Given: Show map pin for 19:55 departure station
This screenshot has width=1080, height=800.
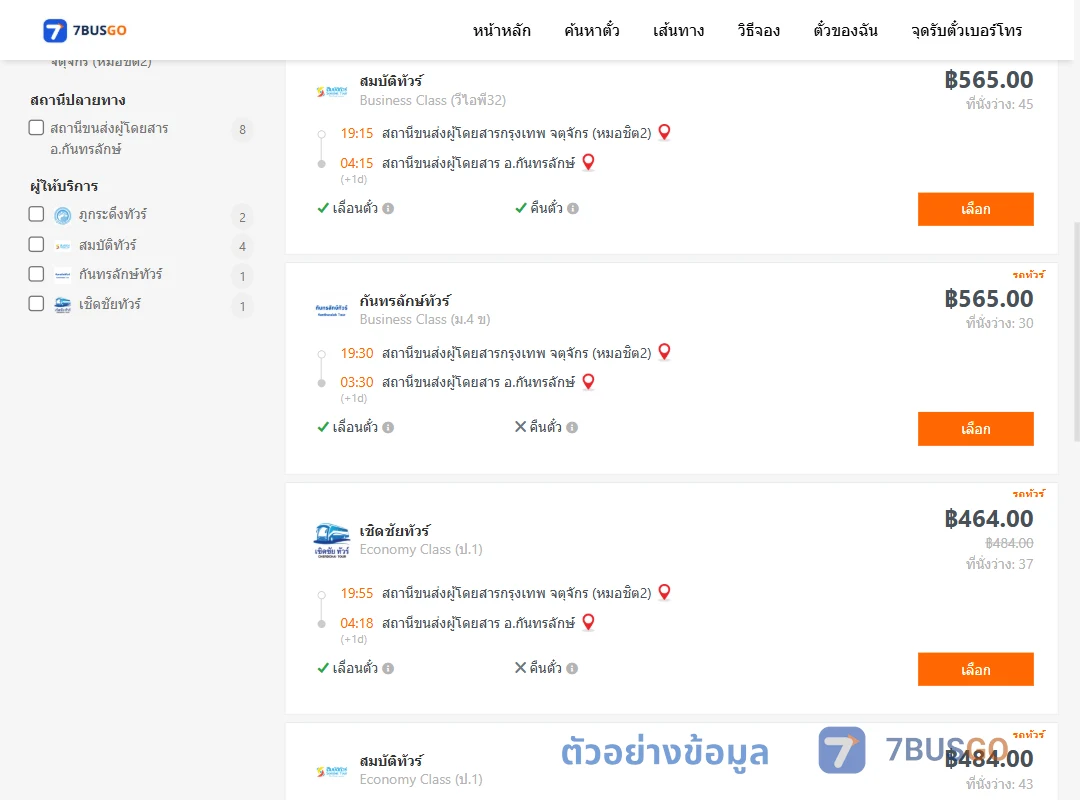Looking at the screenshot, I should [x=664, y=592].
